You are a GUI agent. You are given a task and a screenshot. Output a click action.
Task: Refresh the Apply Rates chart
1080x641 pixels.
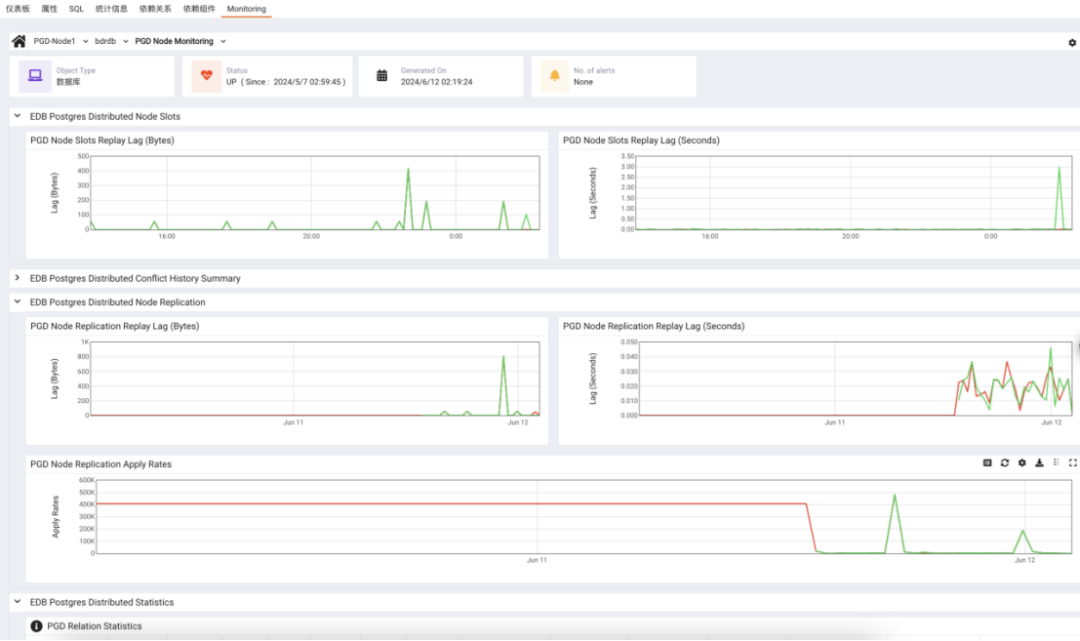pos(1004,463)
